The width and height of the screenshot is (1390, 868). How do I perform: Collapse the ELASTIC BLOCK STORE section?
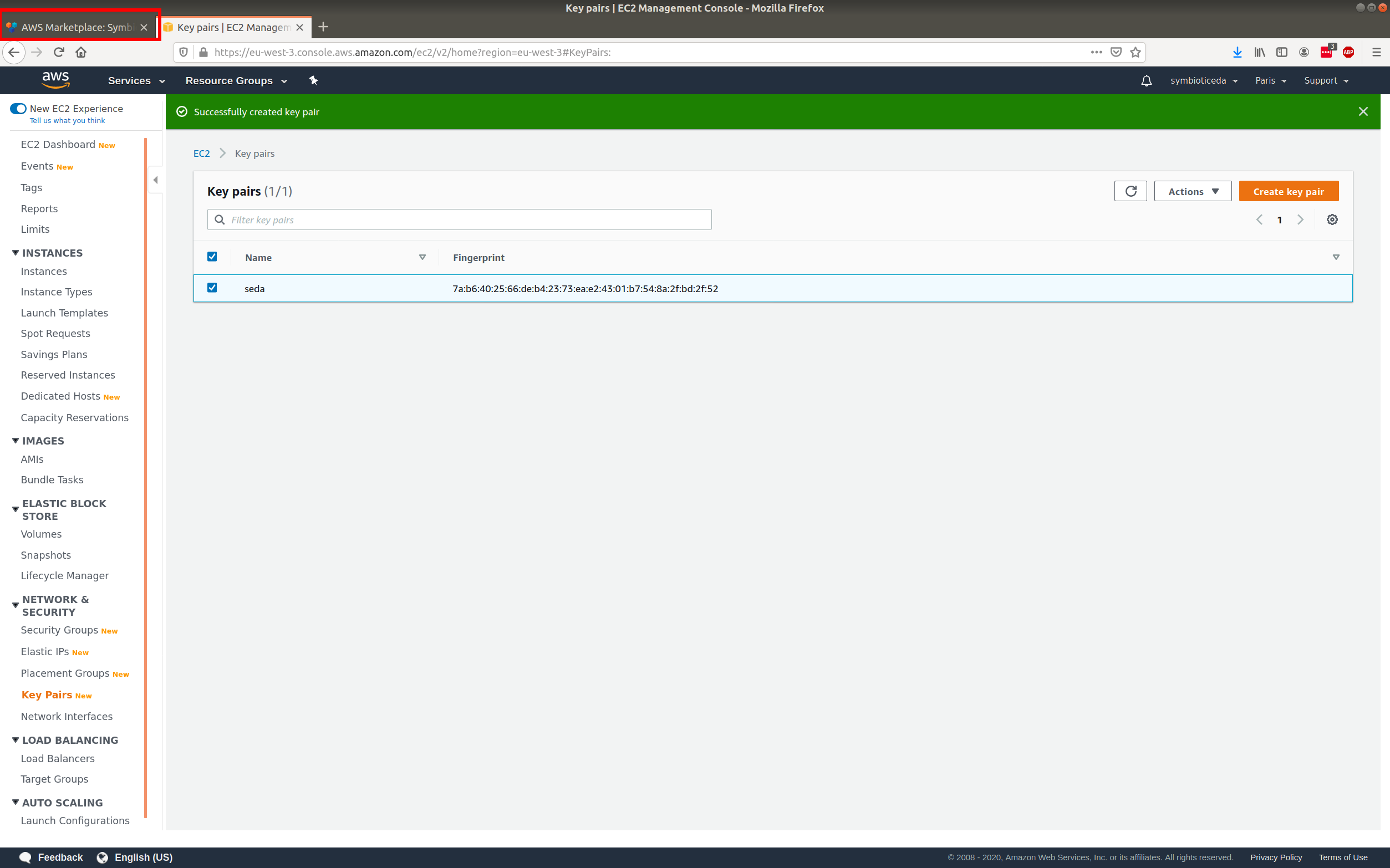(16, 509)
